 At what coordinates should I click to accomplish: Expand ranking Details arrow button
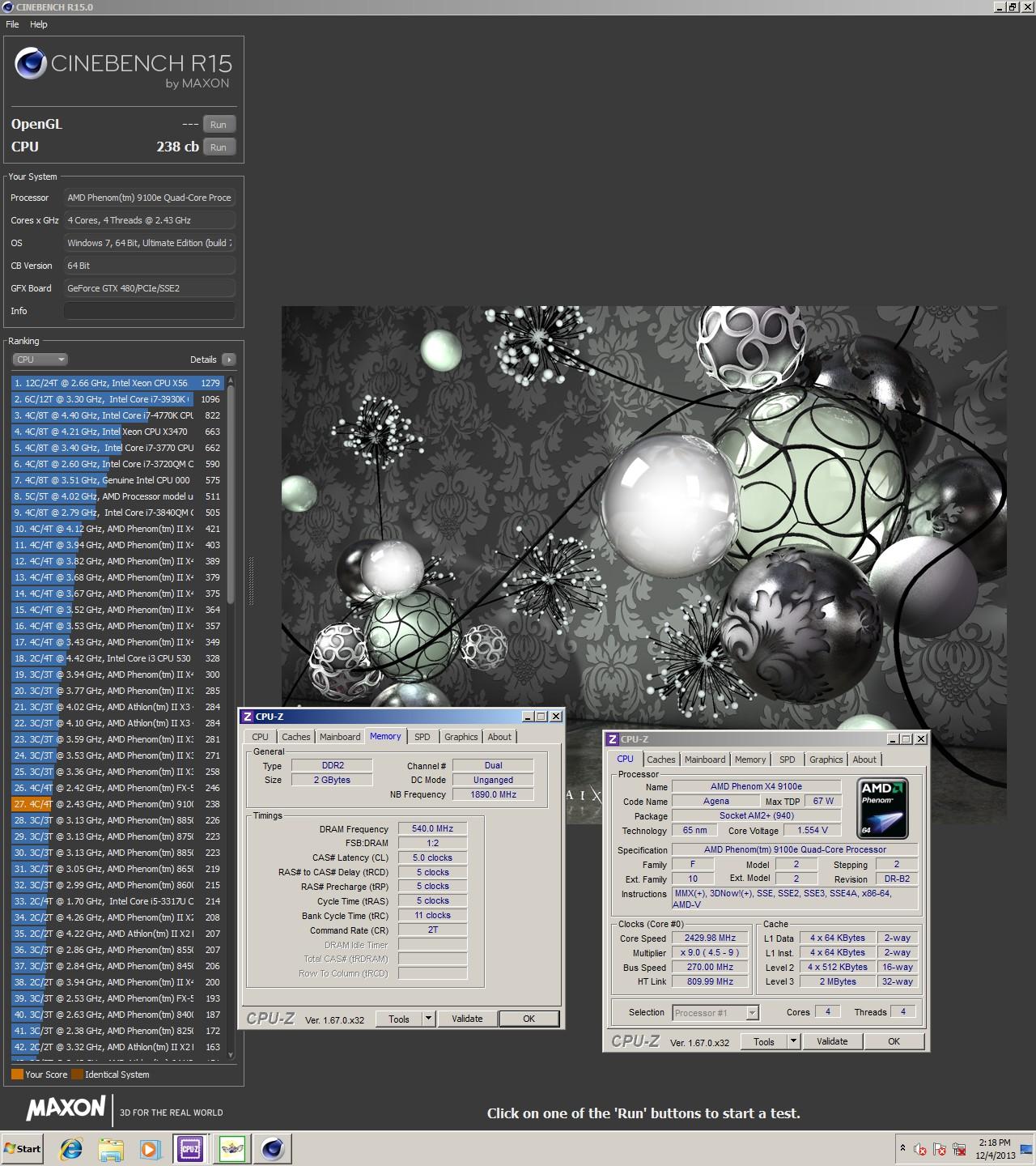[x=228, y=360]
